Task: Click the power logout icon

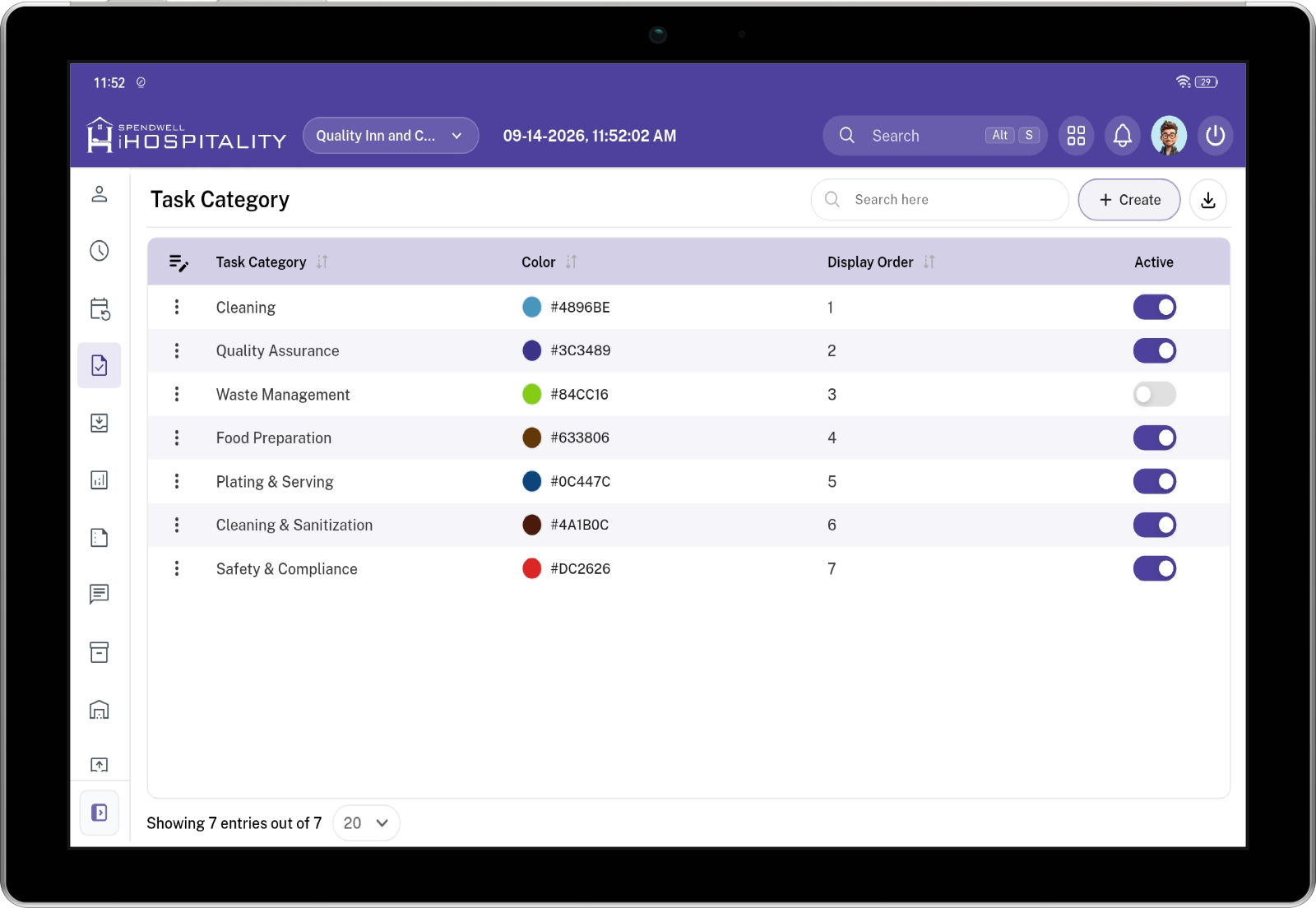Action: pos(1216,136)
